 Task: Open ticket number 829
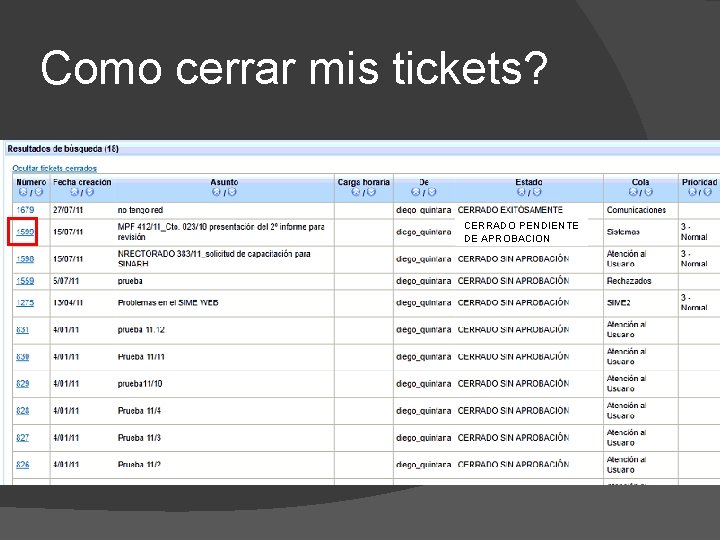pyautogui.click(x=22, y=383)
